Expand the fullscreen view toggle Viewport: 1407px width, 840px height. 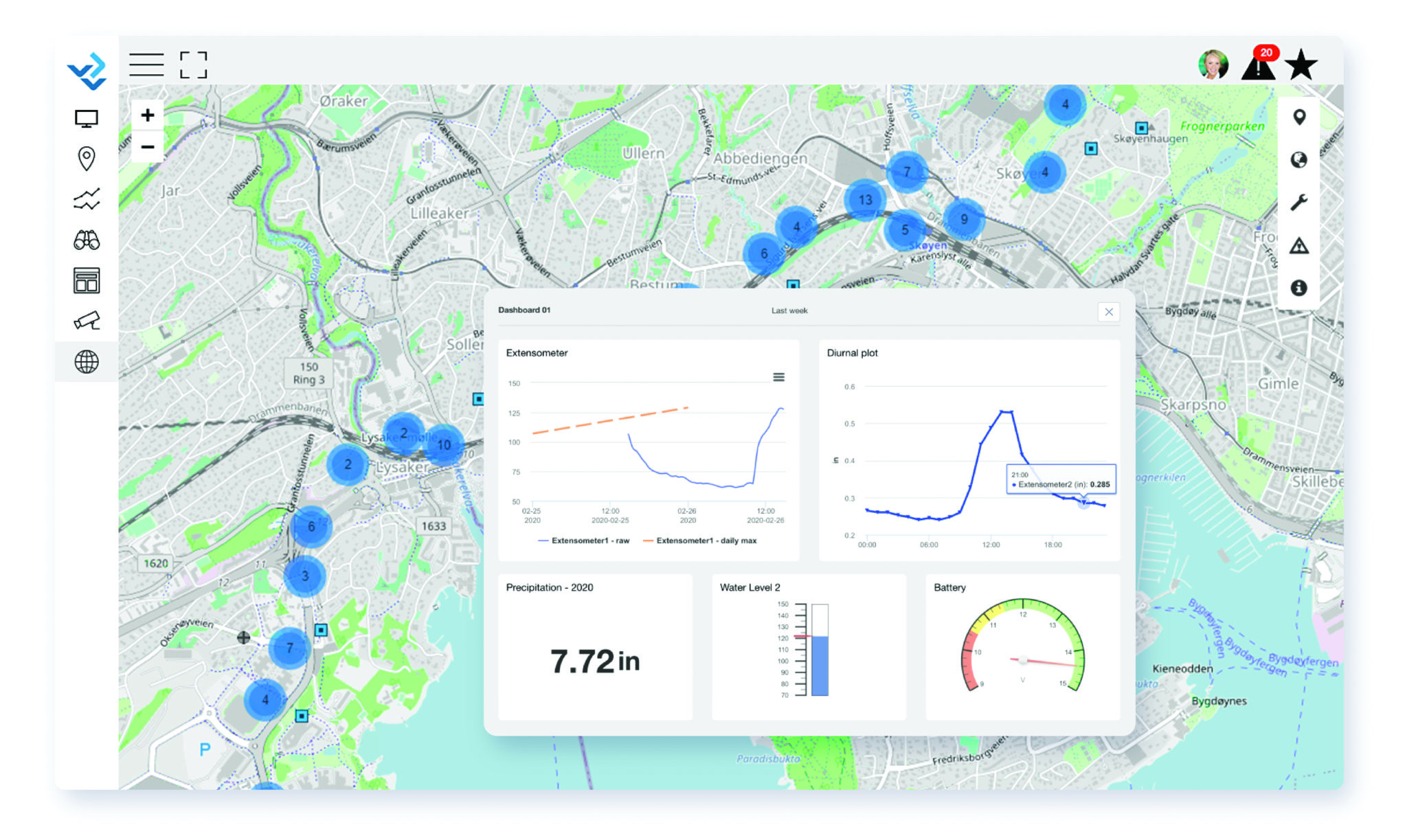coord(193,65)
